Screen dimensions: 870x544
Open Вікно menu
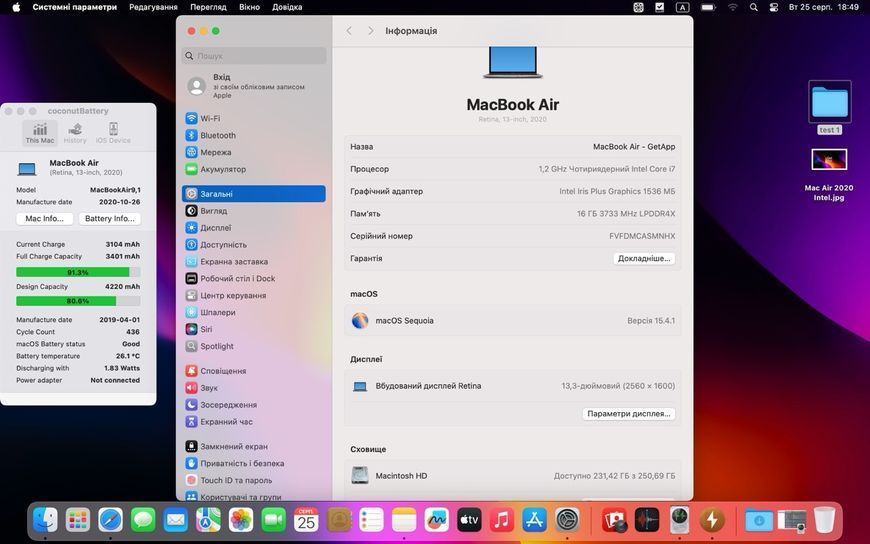[x=249, y=7]
